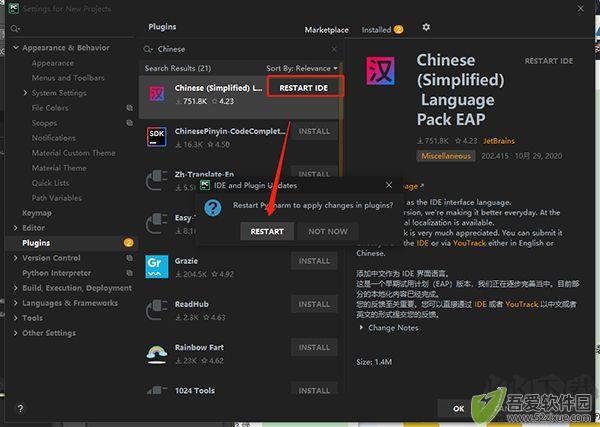Open the Sort By Relevance dropdown
The image size is (600, 427).
[302, 68]
